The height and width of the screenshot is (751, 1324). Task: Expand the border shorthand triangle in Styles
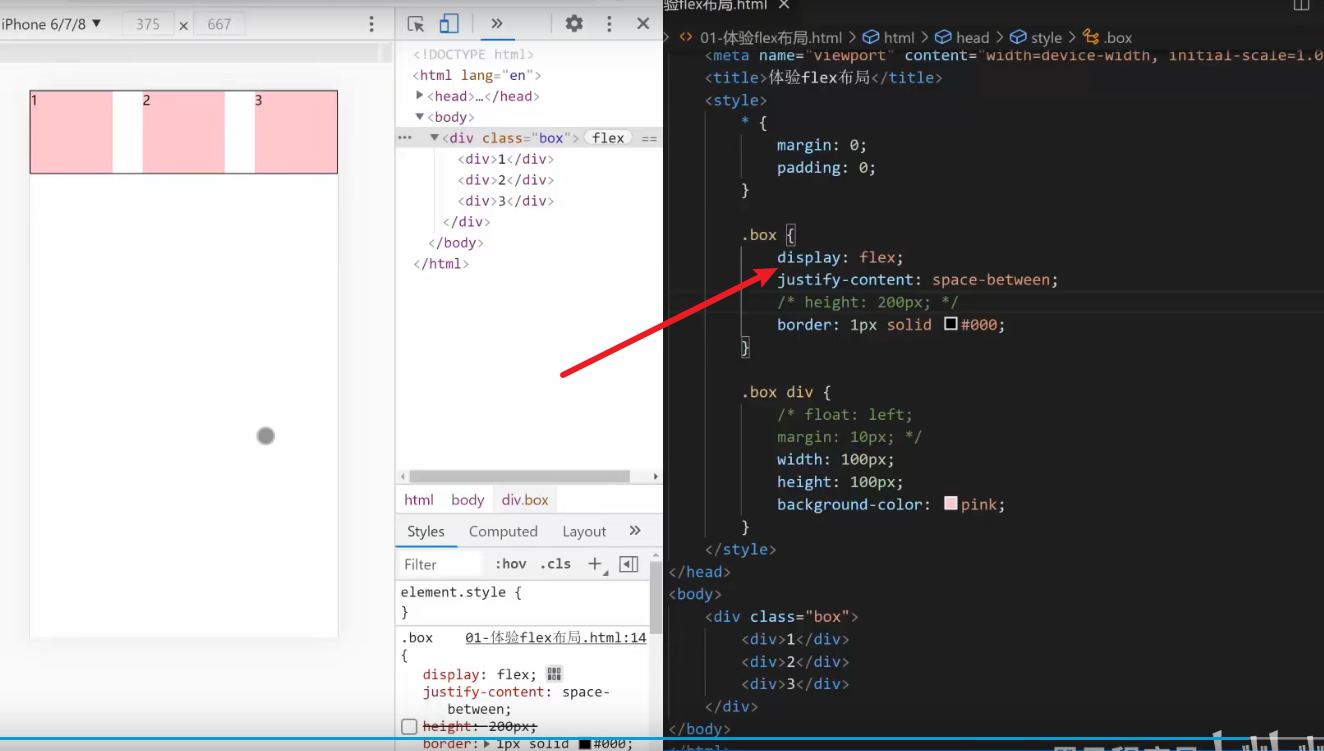[487, 743]
